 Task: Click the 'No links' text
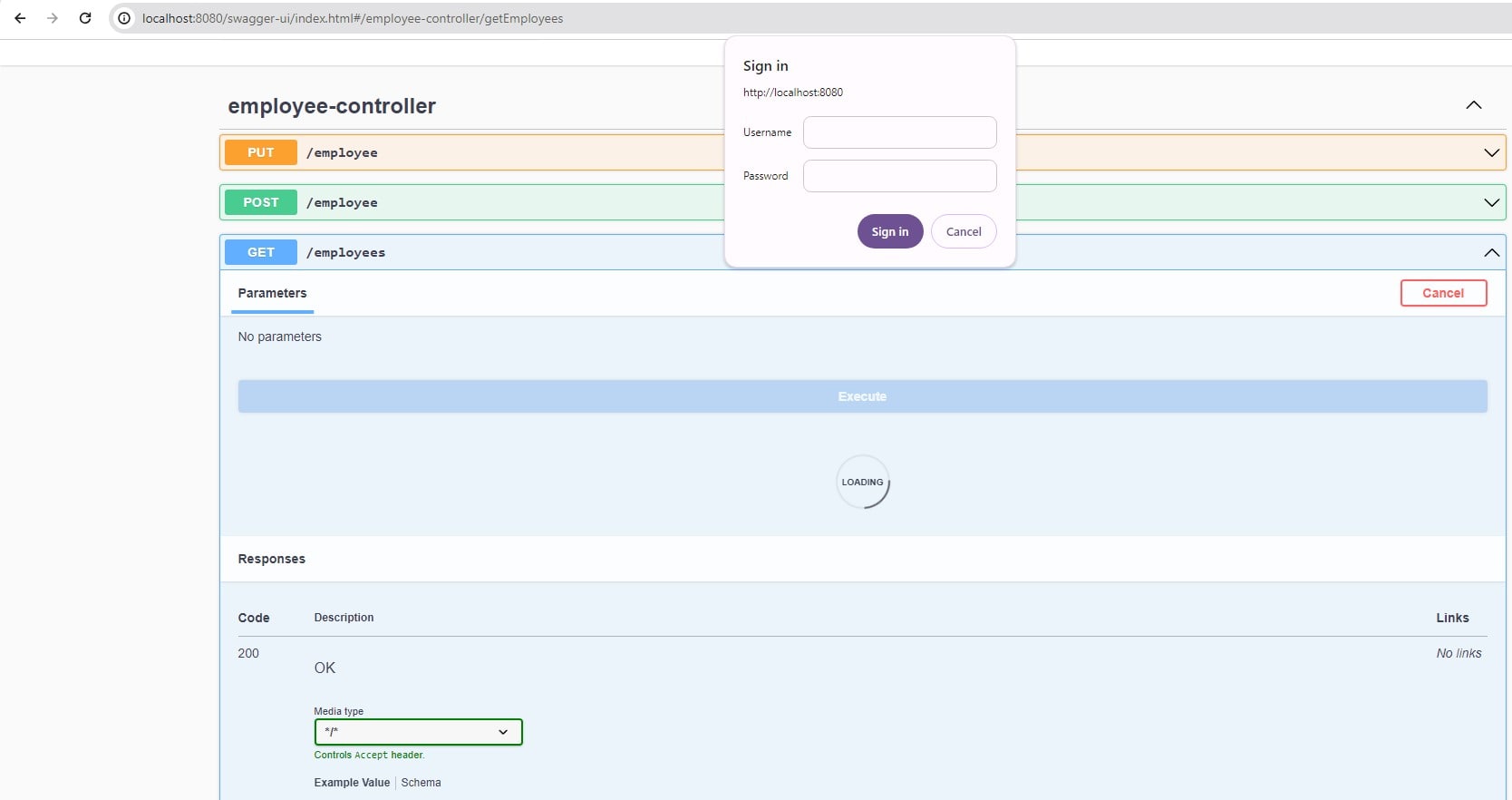(x=1459, y=653)
